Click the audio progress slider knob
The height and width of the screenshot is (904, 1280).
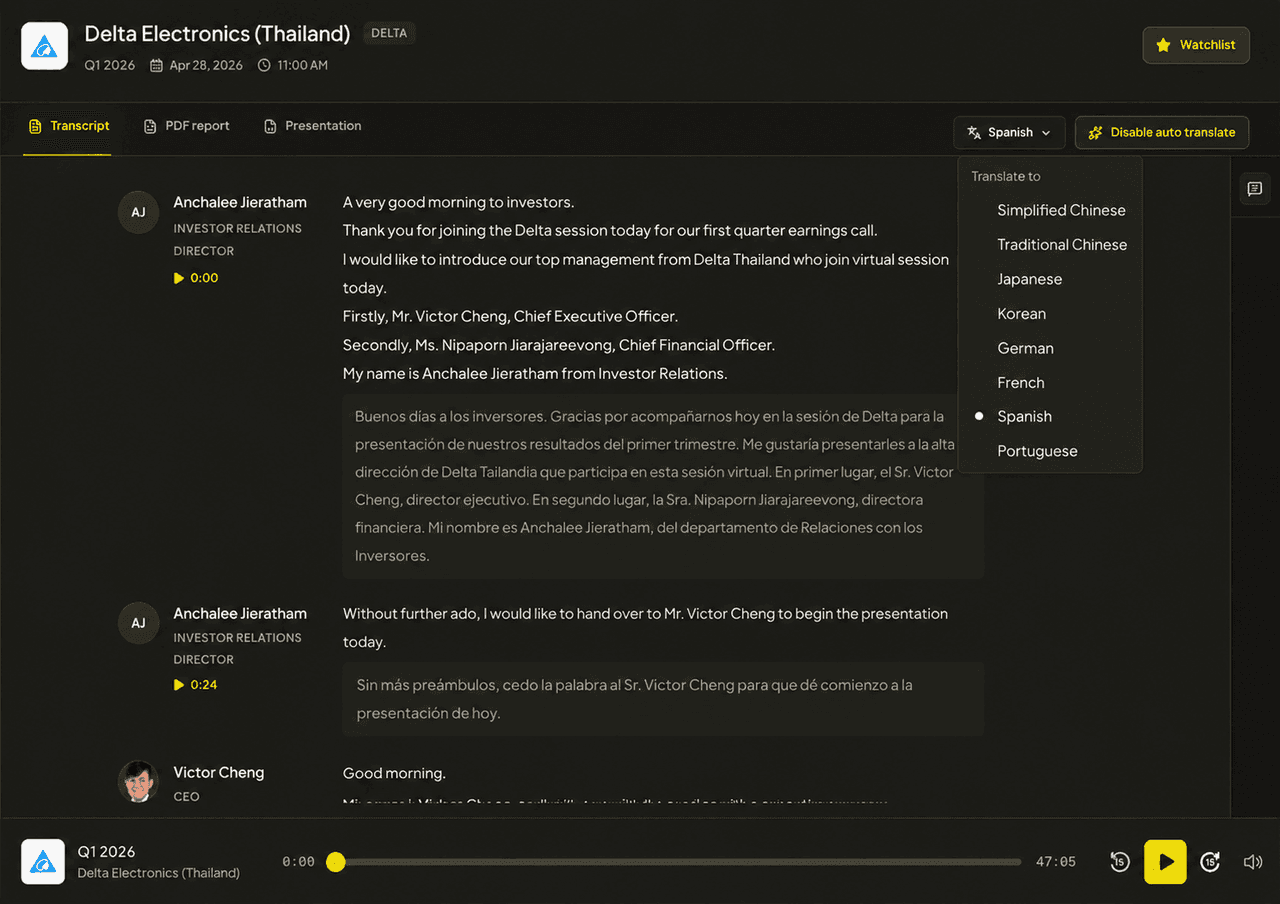click(336, 862)
